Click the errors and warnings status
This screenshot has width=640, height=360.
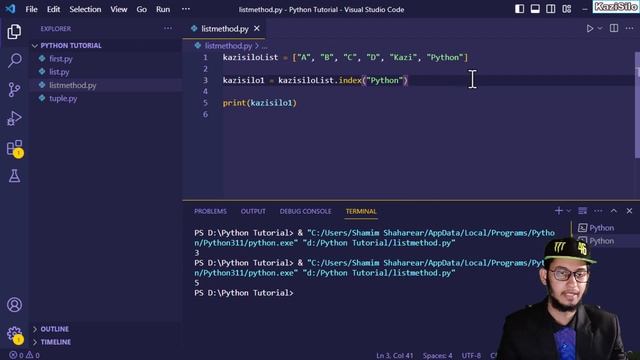tap(24, 355)
